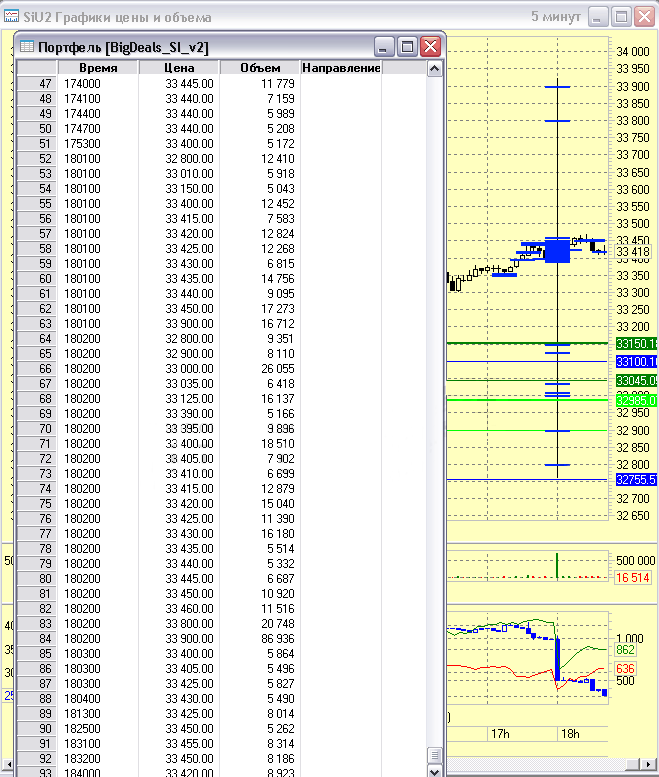
Task: Click the chart window left scroll arrow
Action: click(x=8, y=764)
